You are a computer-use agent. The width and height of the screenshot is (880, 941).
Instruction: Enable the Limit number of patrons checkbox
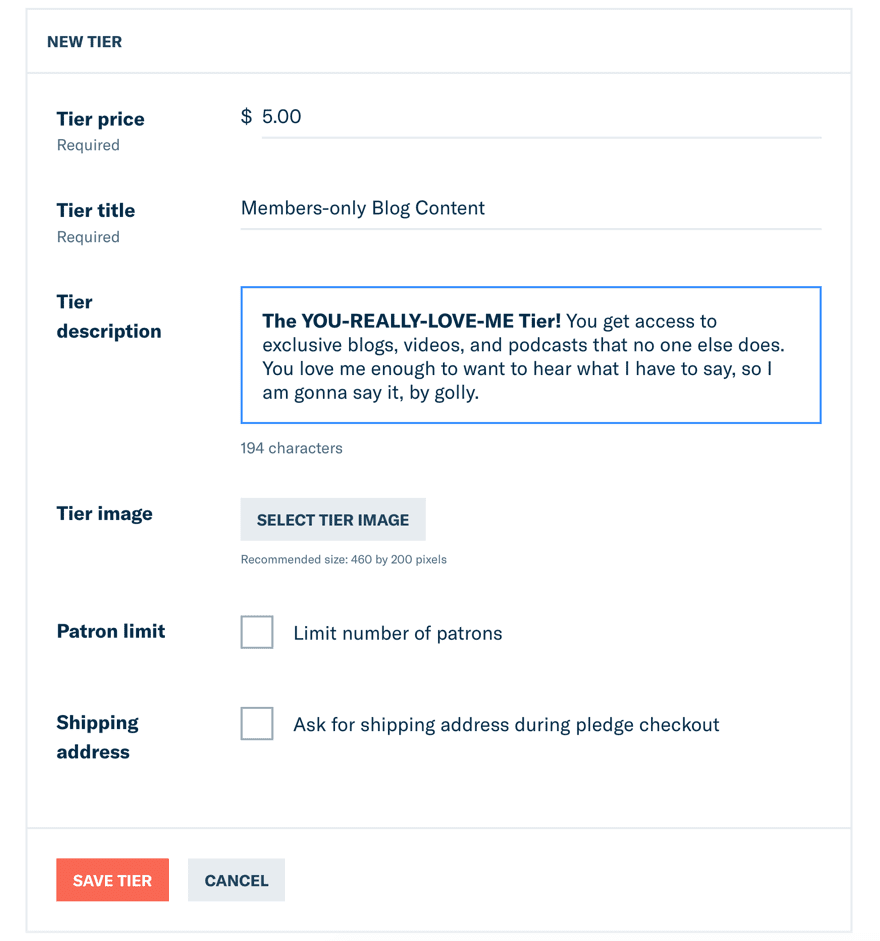(257, 633)
